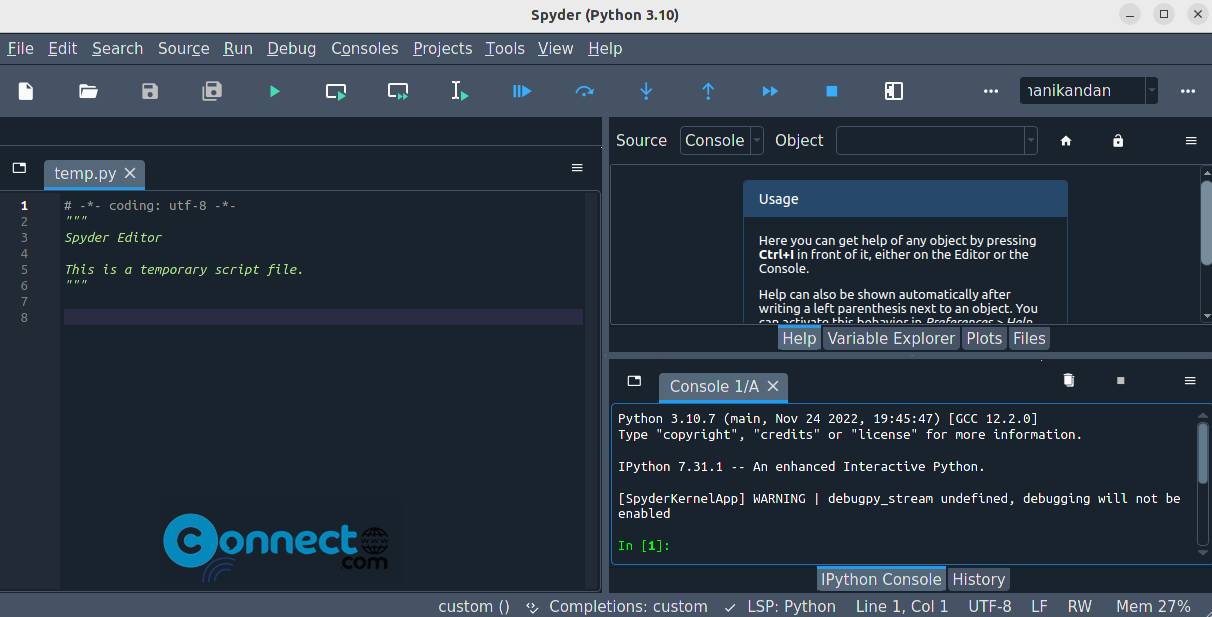Open the Debug menu

292,48
